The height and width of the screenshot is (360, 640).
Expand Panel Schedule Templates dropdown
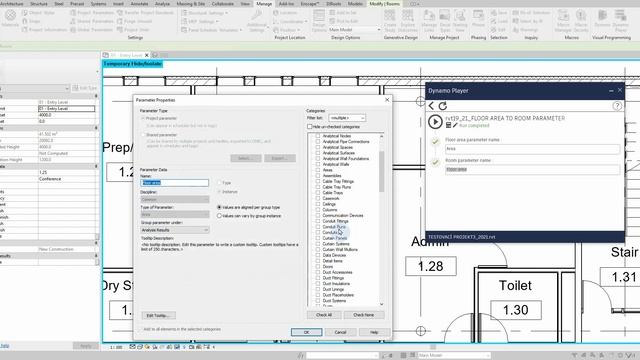240,30
